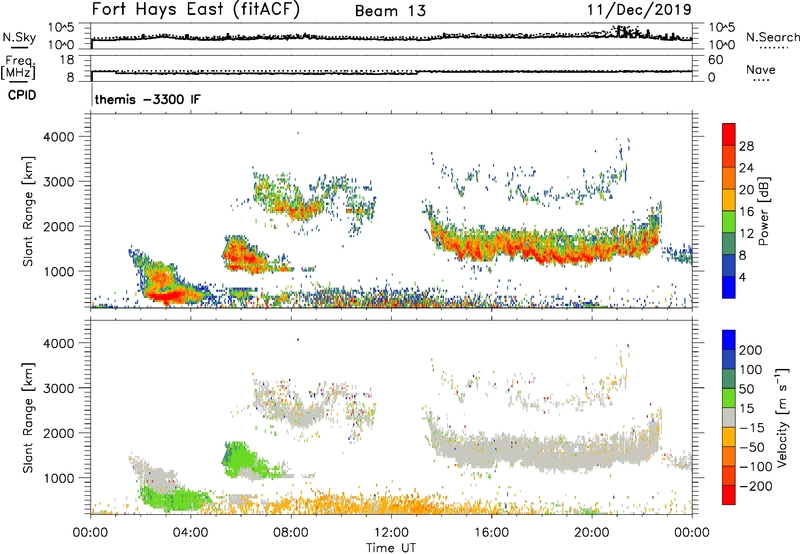This screenshot has width=800, height=554.
Task: Click the "N.Search" legend label
Action: pos(772,37)
